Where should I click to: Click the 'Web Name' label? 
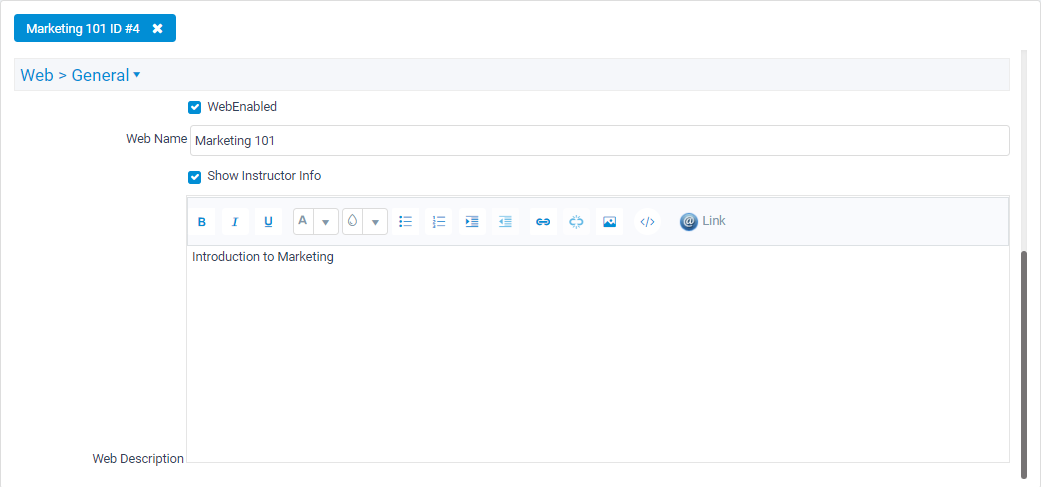coord(157,139)
